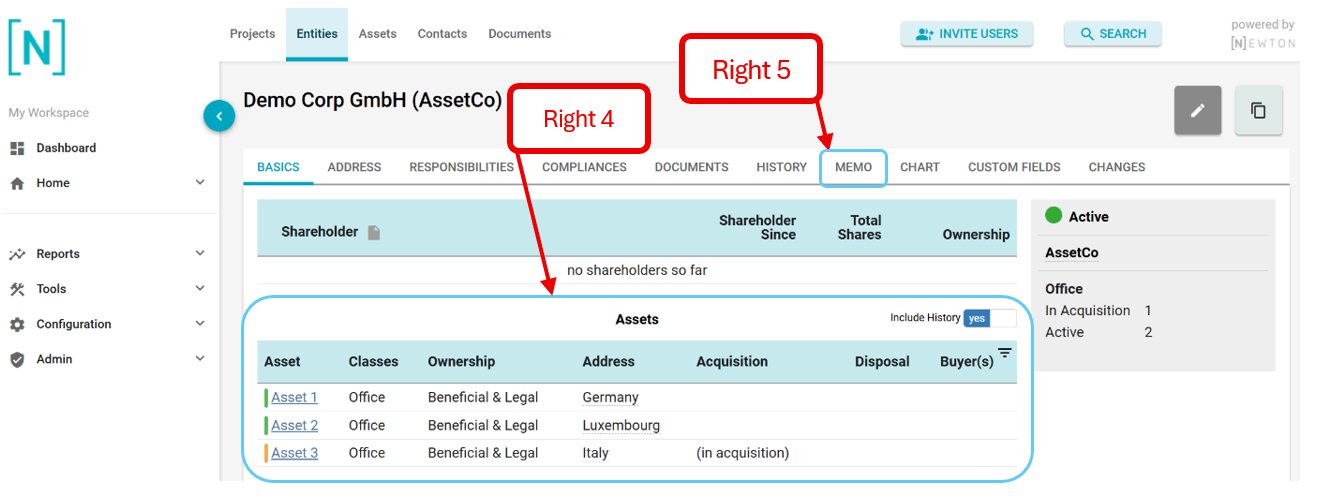Viewport: 1320px width, 503px height.
Task: Expand the Home menu chevron
Action: [200, 182]
